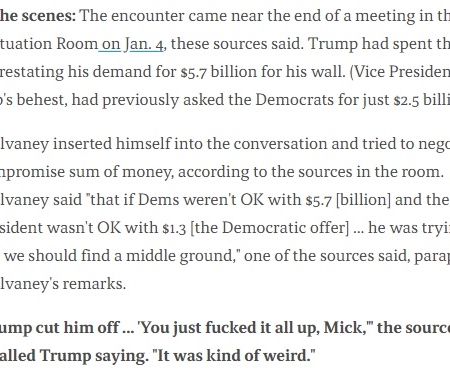The image size is (450, 383).
Task: Click the bold "he scenes:" lead-in text
Action: (38, 16)
